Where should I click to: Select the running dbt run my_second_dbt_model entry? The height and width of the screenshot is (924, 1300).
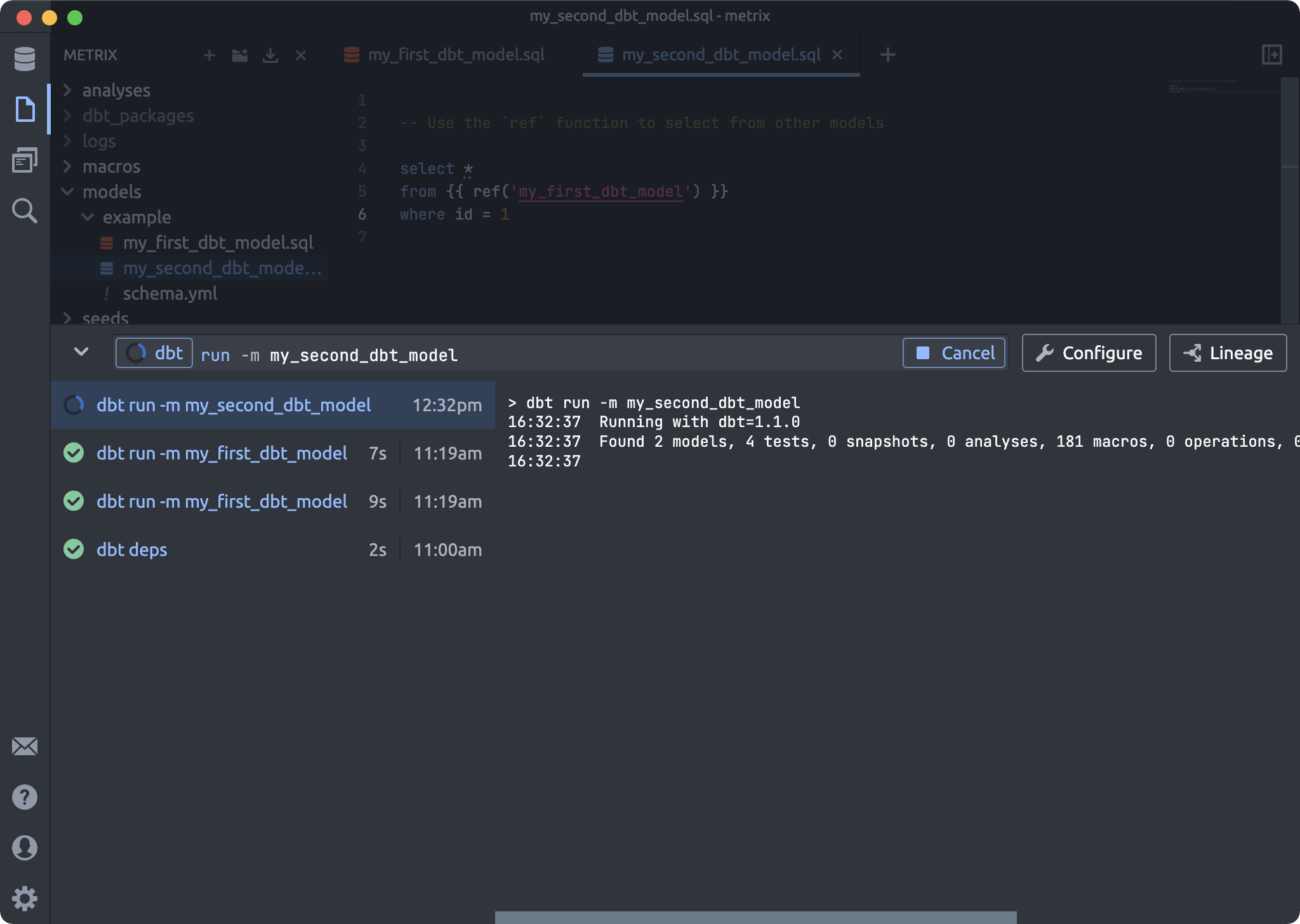click(273, 405)
